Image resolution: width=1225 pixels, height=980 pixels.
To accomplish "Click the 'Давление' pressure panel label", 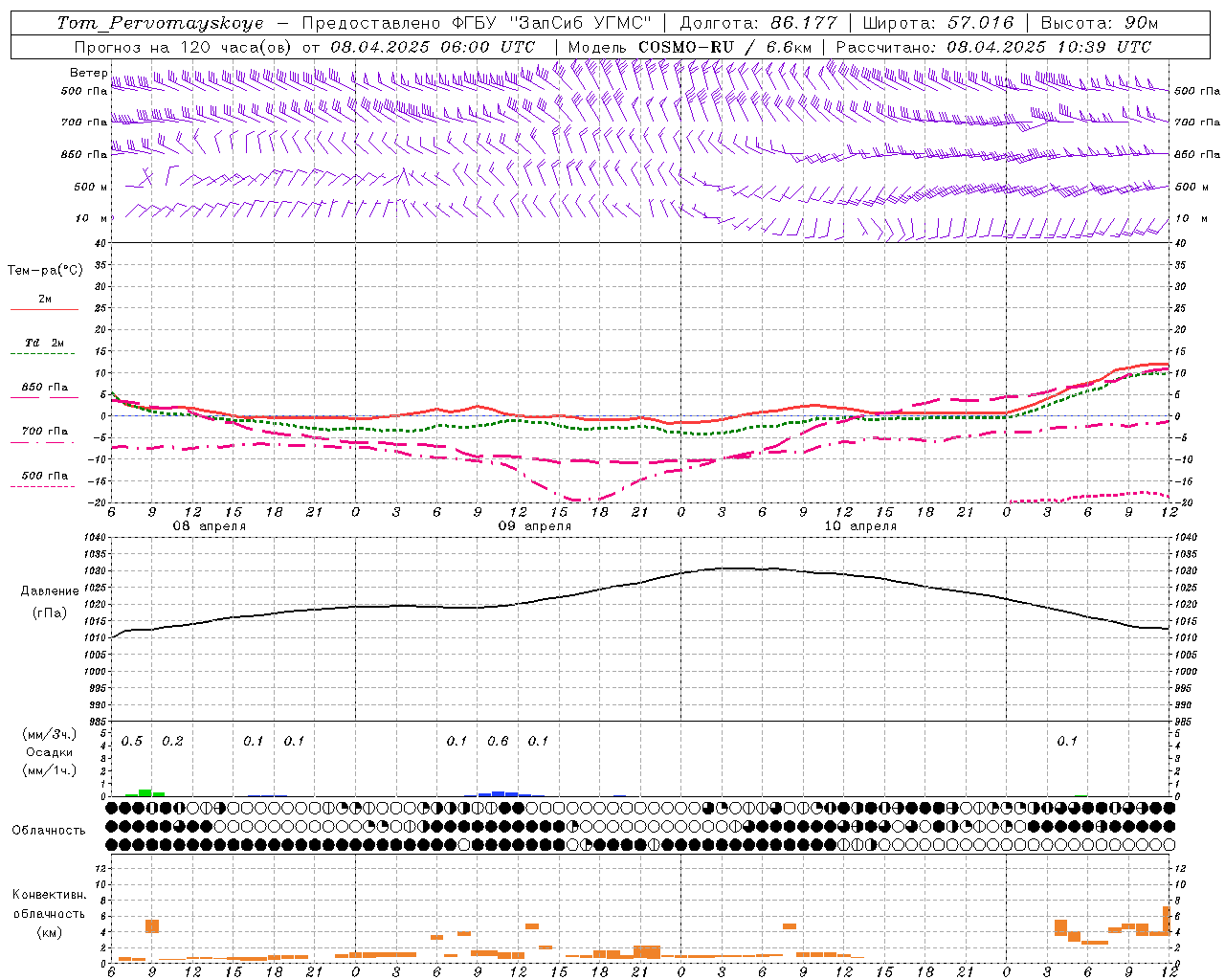I will tap(50, 591).
